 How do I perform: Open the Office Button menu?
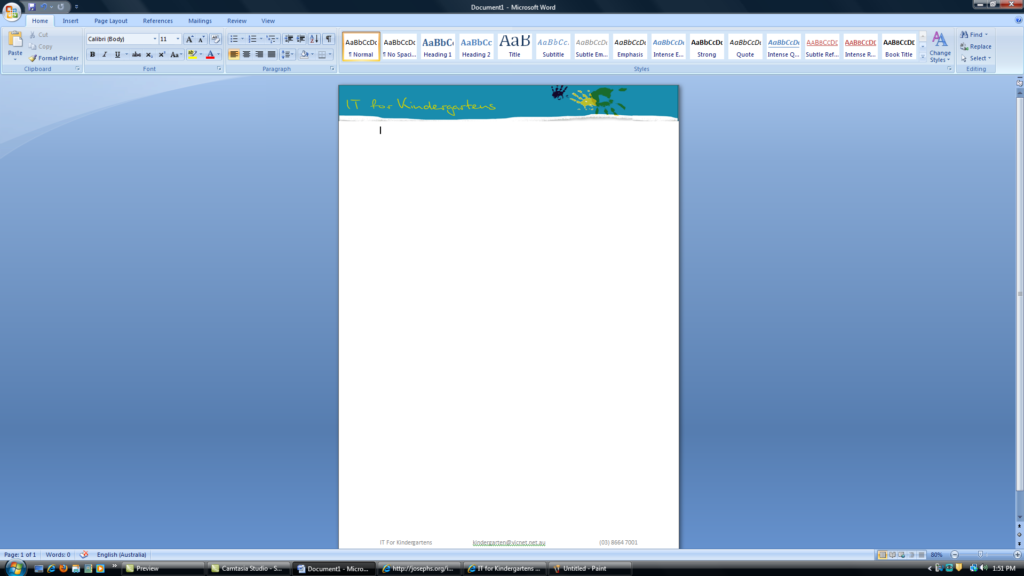tap(11, 10)
